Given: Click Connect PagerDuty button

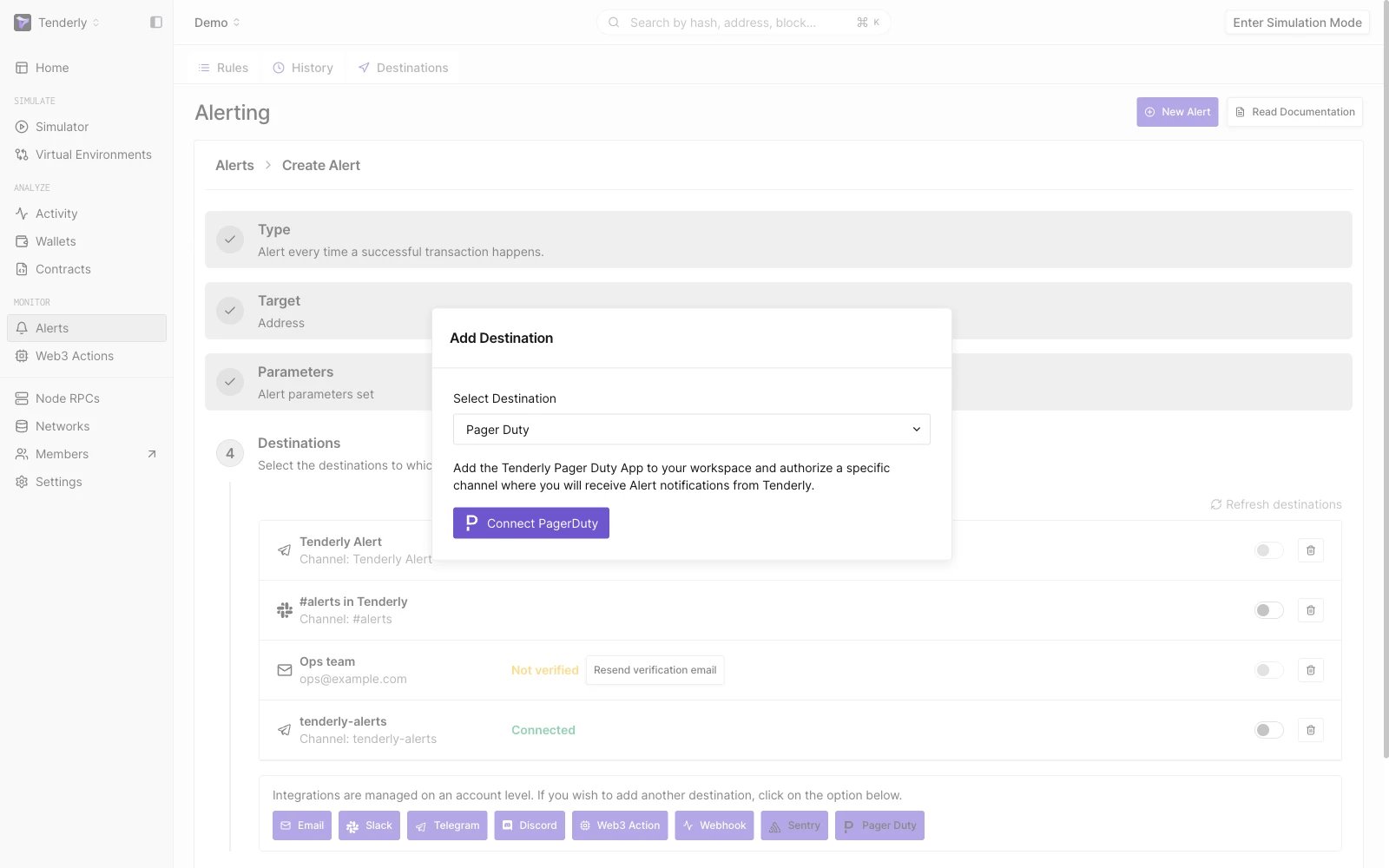Looking at the screenshot, I should 531,523.
